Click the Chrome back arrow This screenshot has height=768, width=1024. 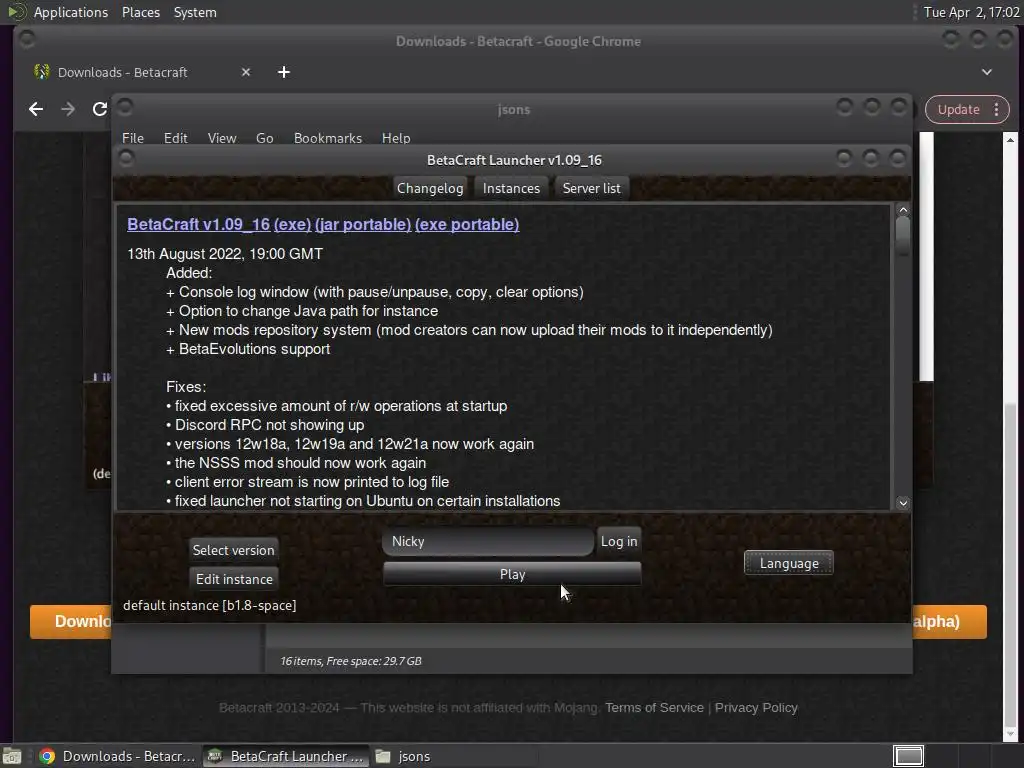36,109
